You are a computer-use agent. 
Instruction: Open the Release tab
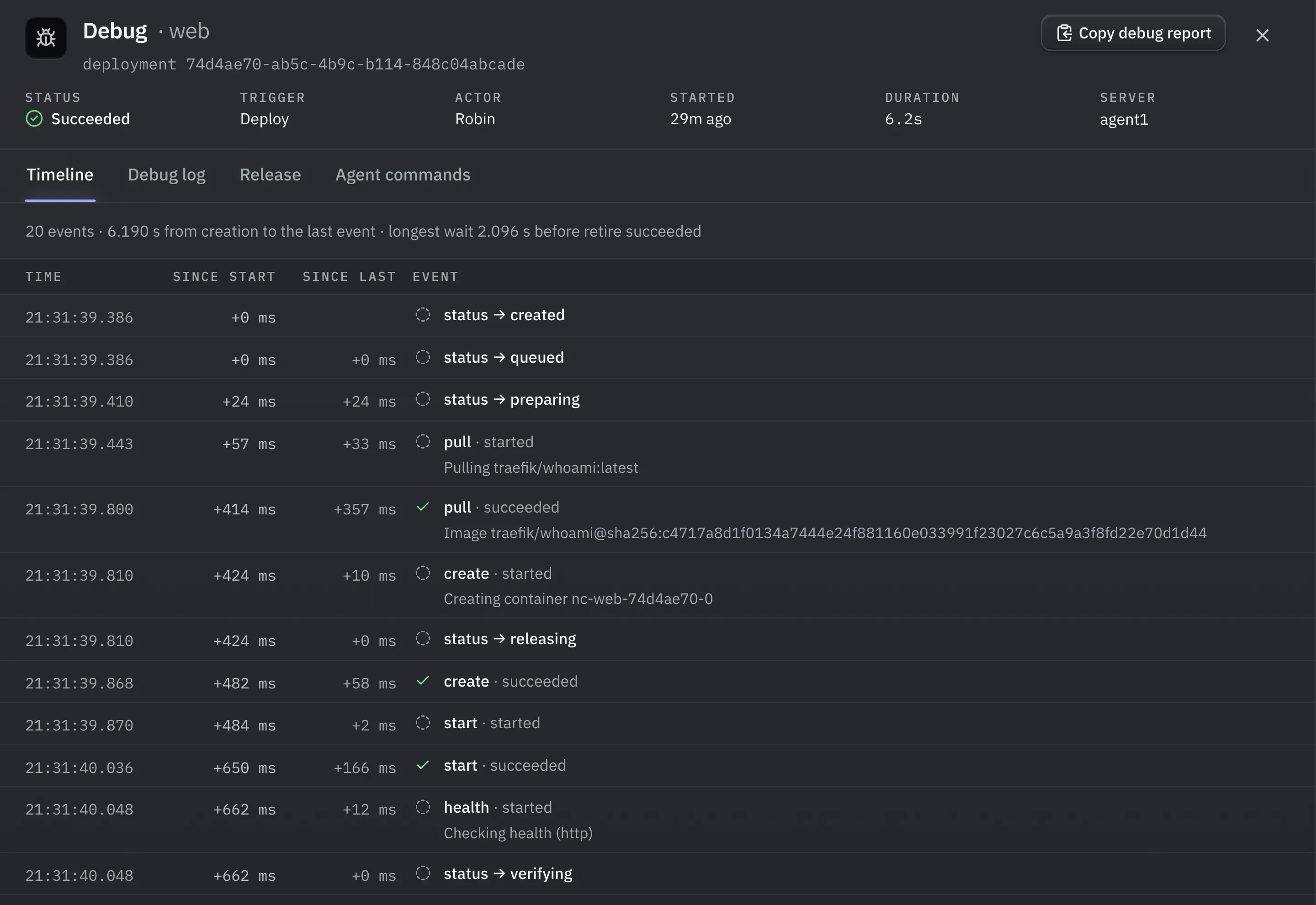271,175
